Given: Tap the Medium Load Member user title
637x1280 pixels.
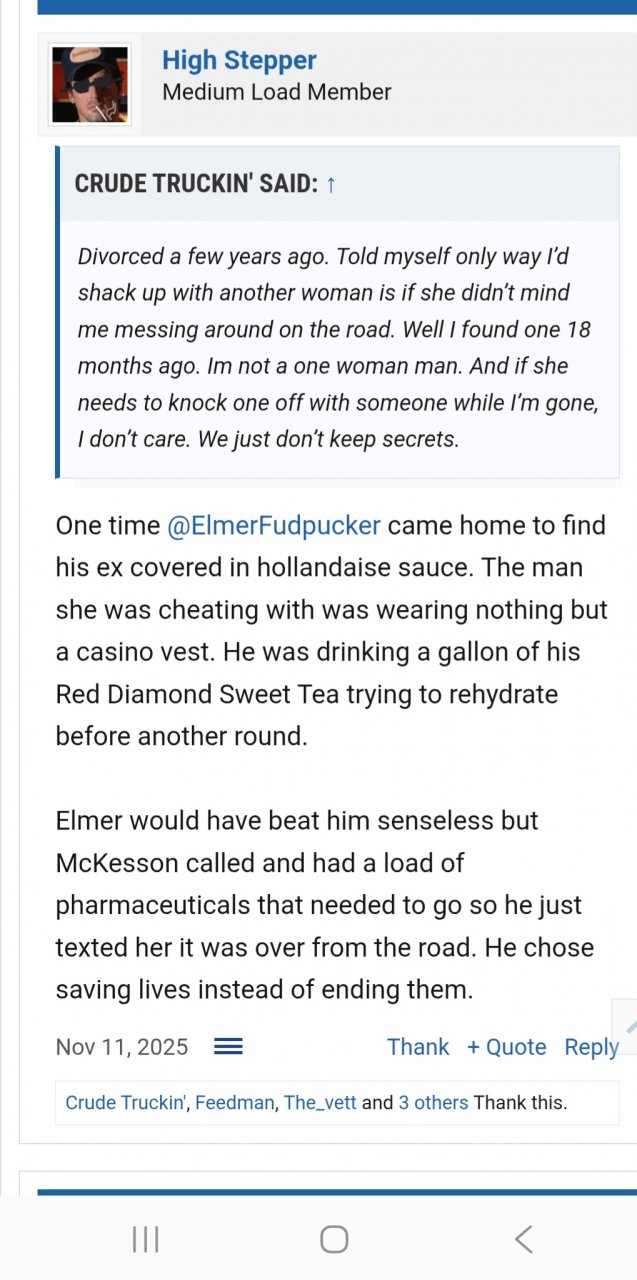Looking at the screenshot, I should point(277,92).
